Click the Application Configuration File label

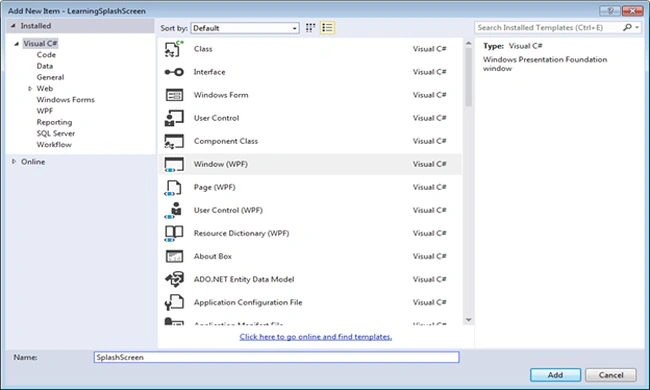tap(248, 303)
